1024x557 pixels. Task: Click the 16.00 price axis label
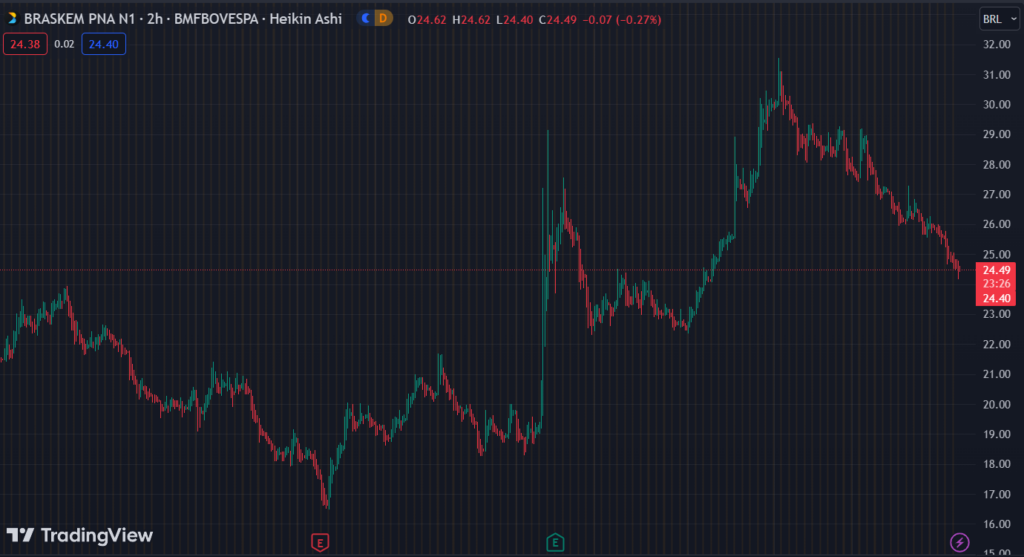[x=997, y=524]
